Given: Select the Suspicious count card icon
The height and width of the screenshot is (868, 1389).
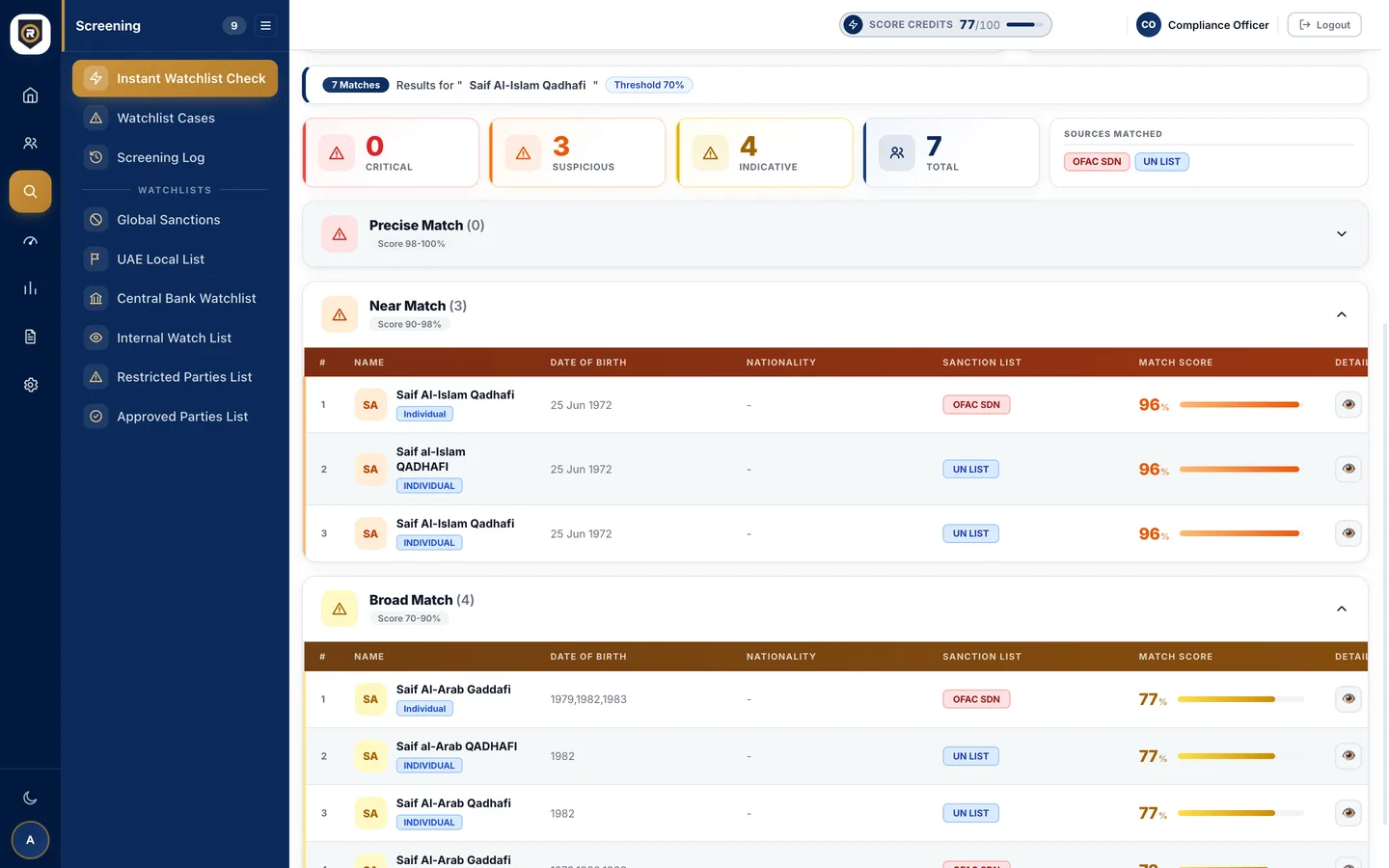Looking at the screenshot, I should pyautogui.click(x=524, y=152).
